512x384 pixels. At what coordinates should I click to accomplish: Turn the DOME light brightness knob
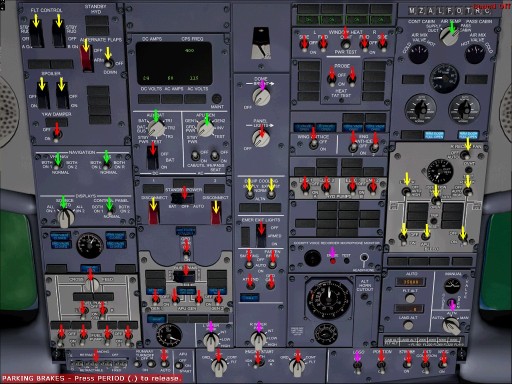tap(261, 96)
